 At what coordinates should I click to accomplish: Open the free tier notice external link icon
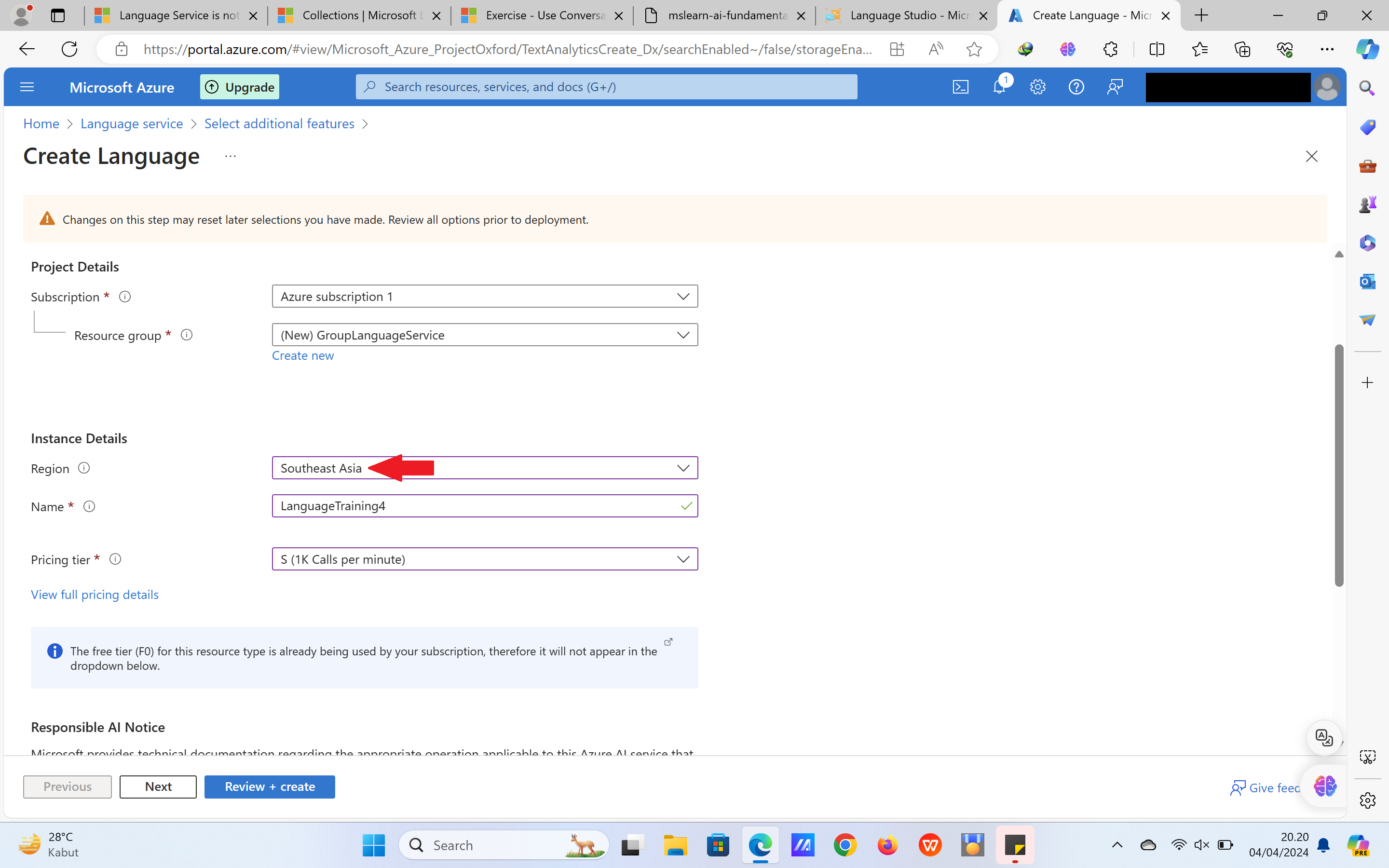coord(668,642)
